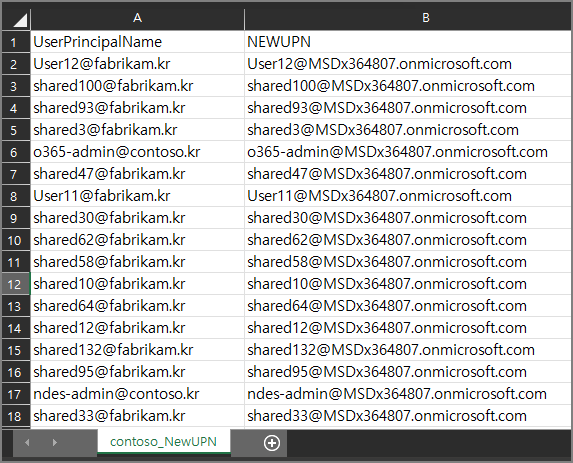Select cell User12@MSDx364807.onmicrosoft.com
The image size is (573, 463).
407,64
